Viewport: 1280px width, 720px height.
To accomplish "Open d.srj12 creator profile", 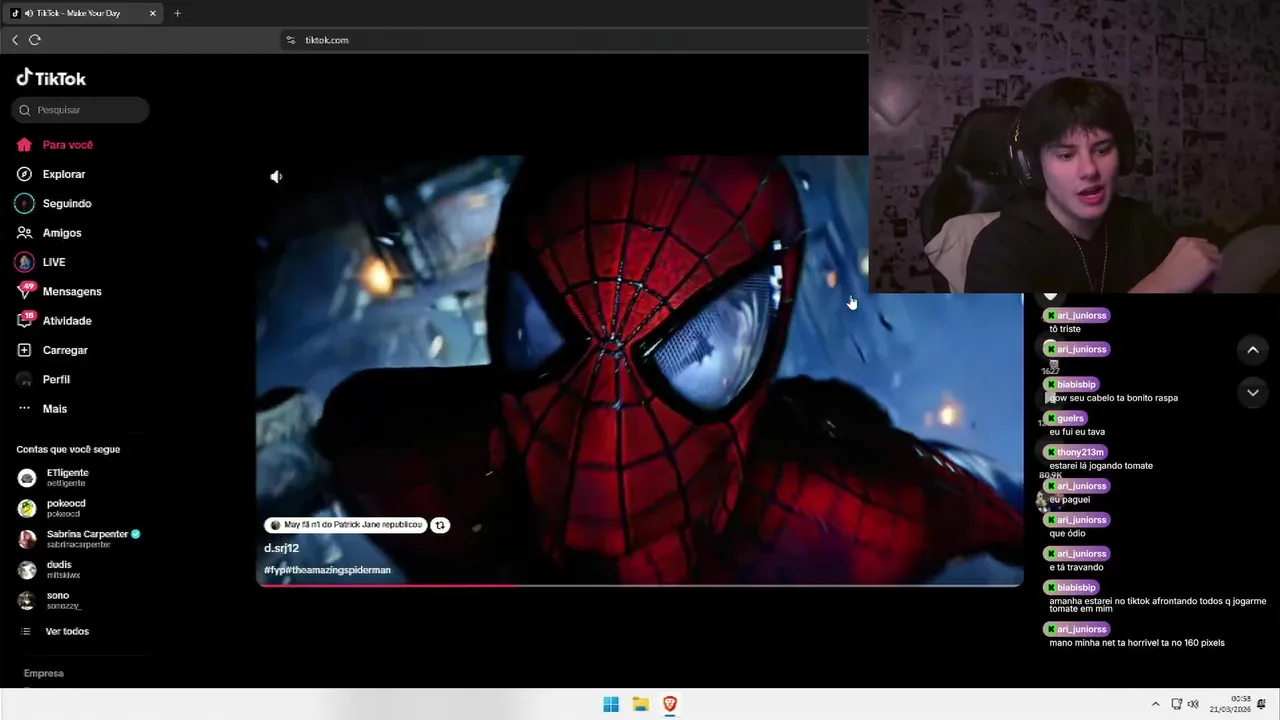I will 281,548.
